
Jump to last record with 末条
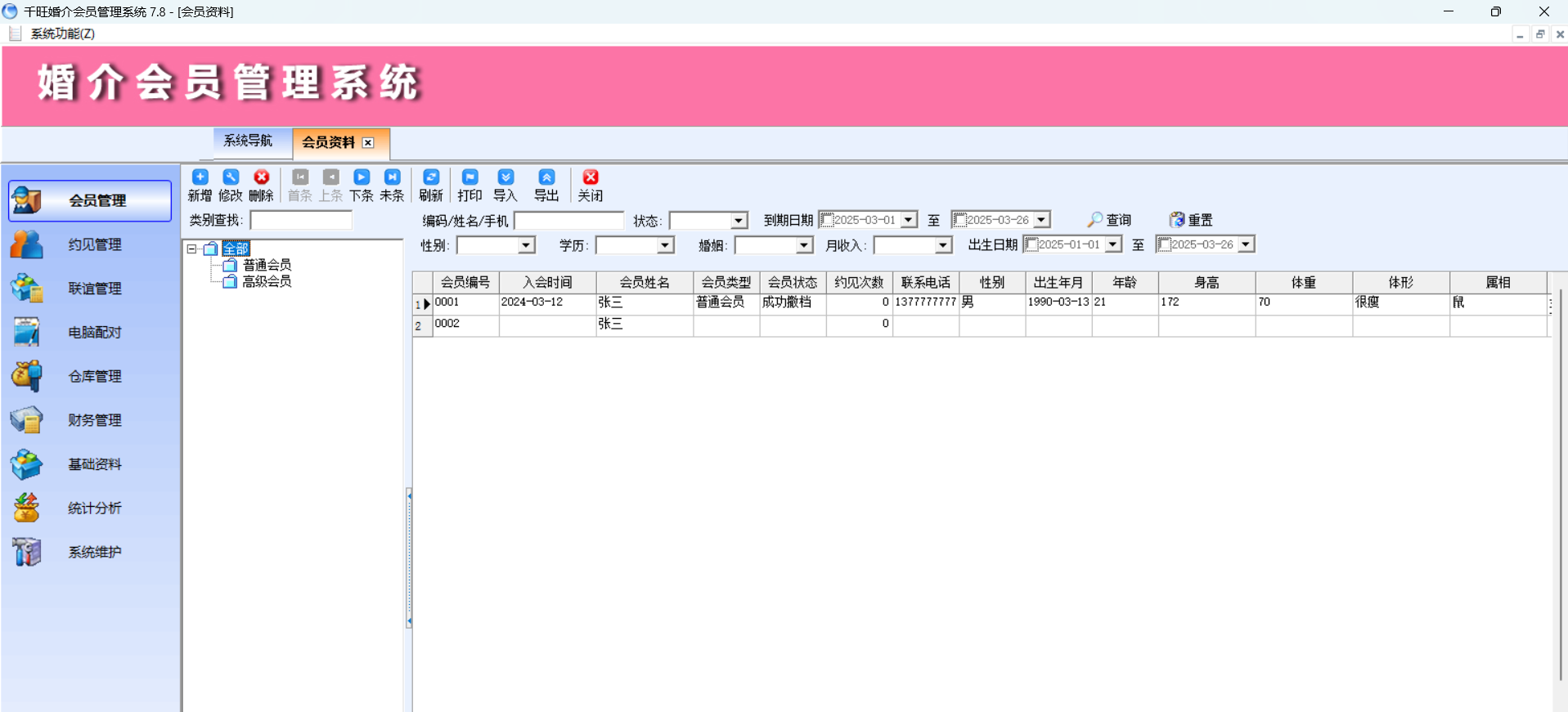[392, 185]
